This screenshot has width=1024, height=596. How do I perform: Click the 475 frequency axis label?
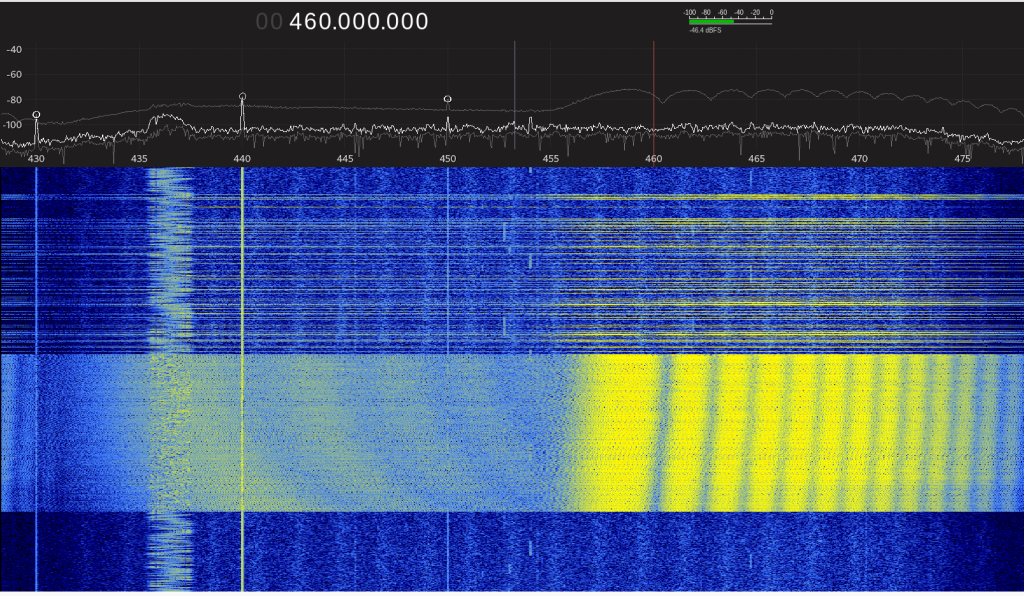click(x=963, y=159)
